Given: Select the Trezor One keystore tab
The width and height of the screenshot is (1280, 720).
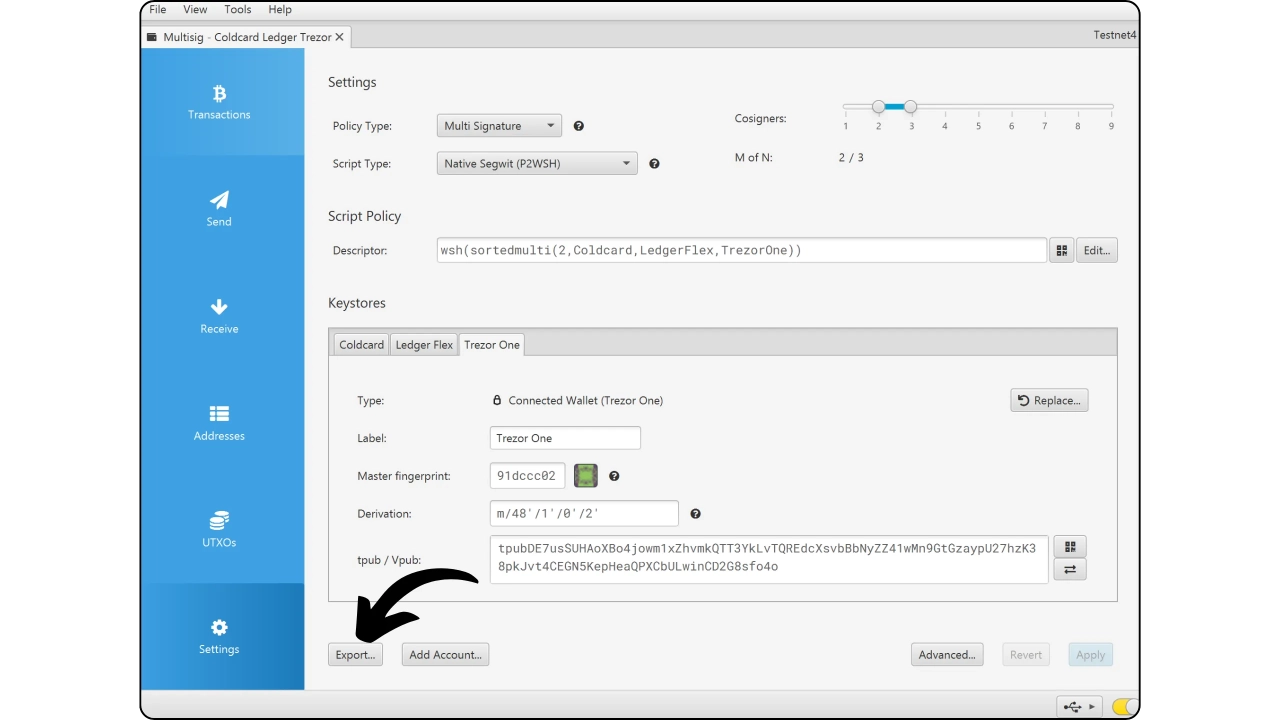Looking at the screenshot, I should tap(492, 344).
